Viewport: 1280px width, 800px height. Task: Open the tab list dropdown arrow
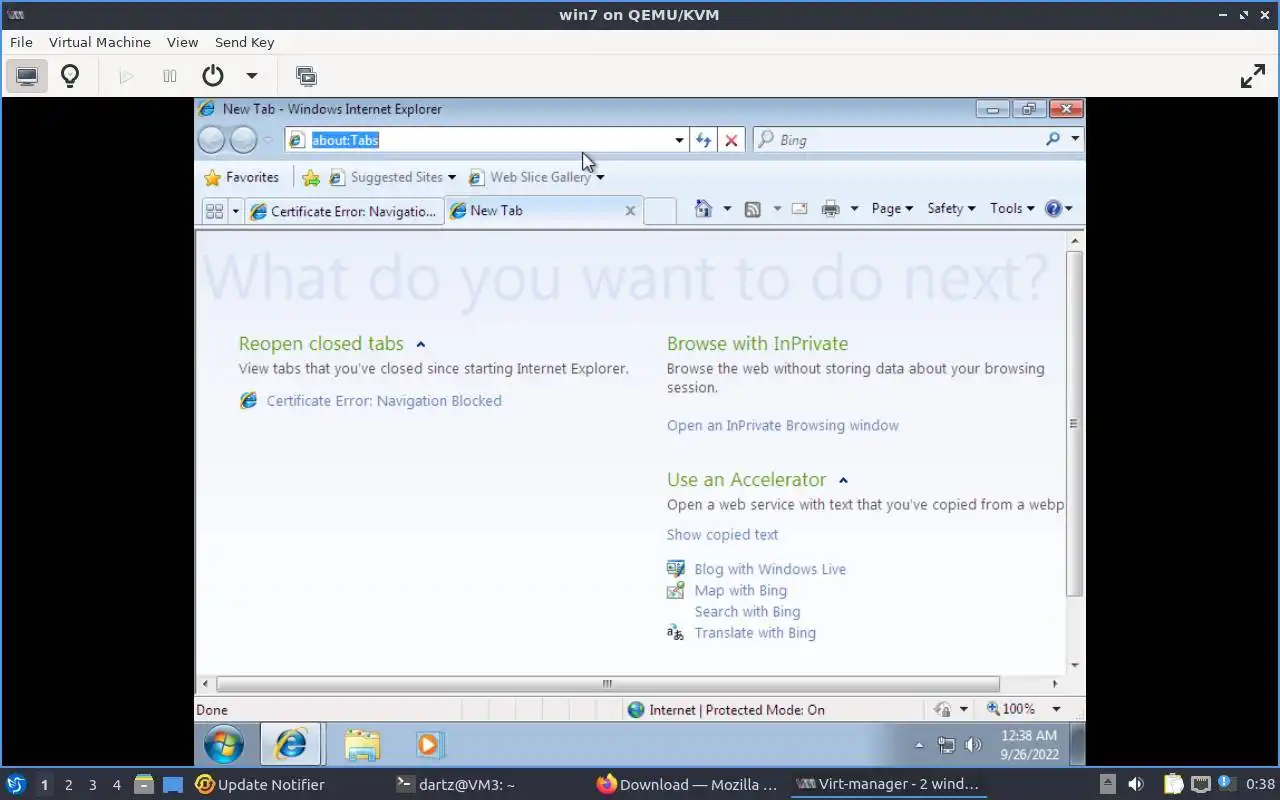[236, 211]
